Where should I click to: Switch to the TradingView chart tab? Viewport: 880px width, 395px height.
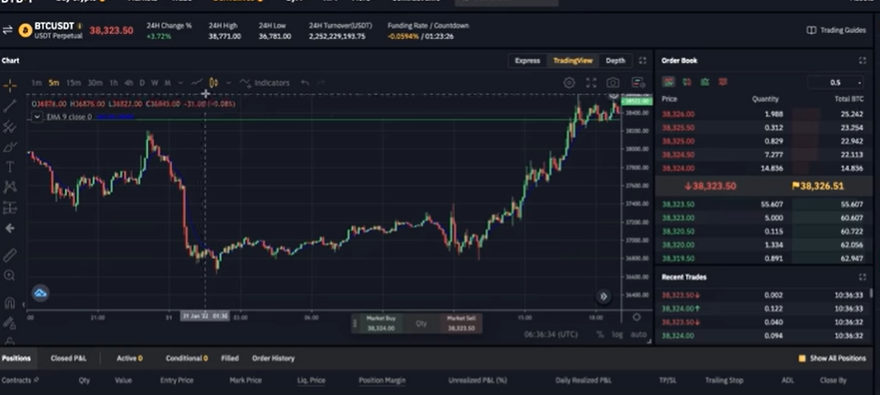click(x=572, y=61)
